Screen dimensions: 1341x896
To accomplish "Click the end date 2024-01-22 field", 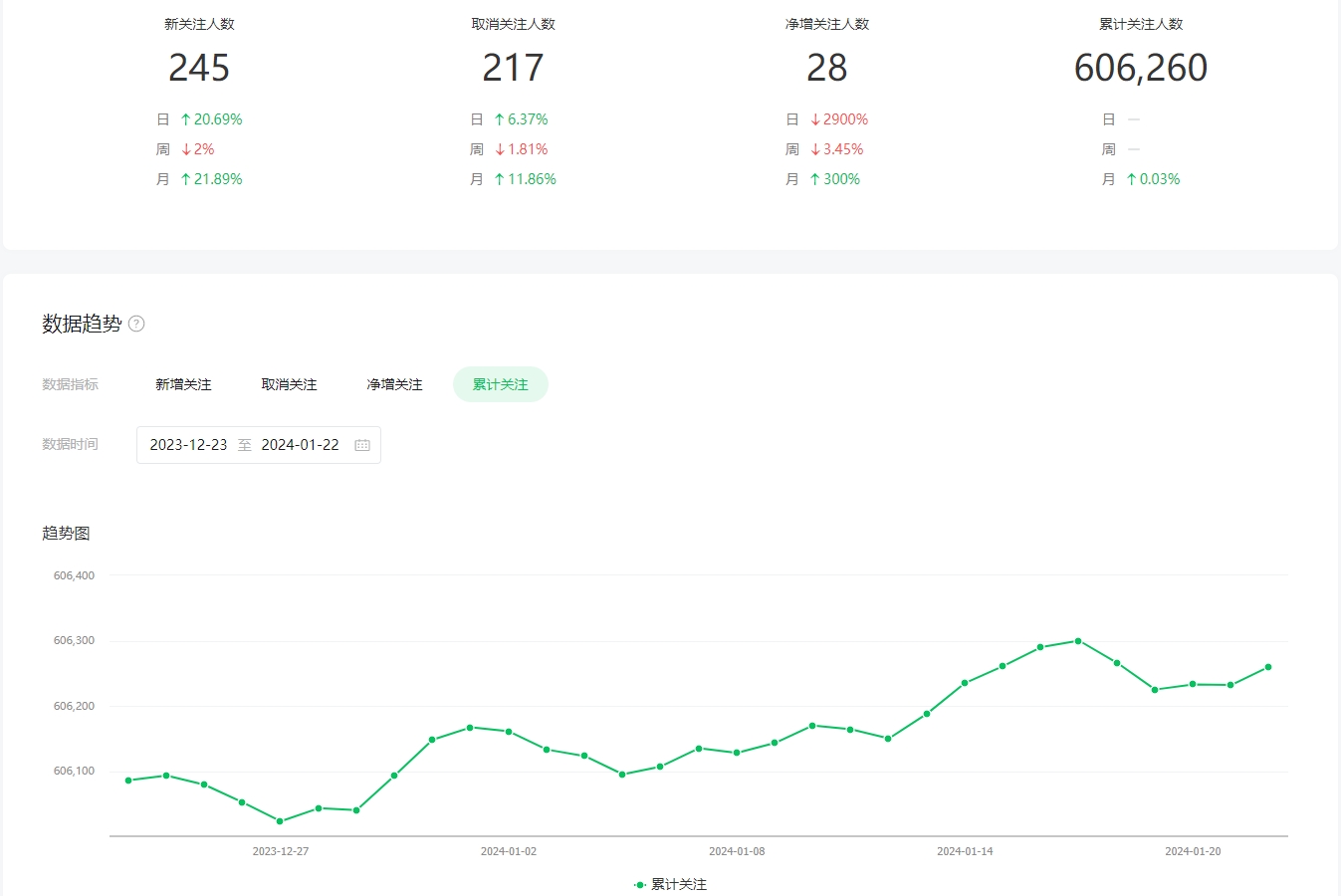I will click(300, 445).
